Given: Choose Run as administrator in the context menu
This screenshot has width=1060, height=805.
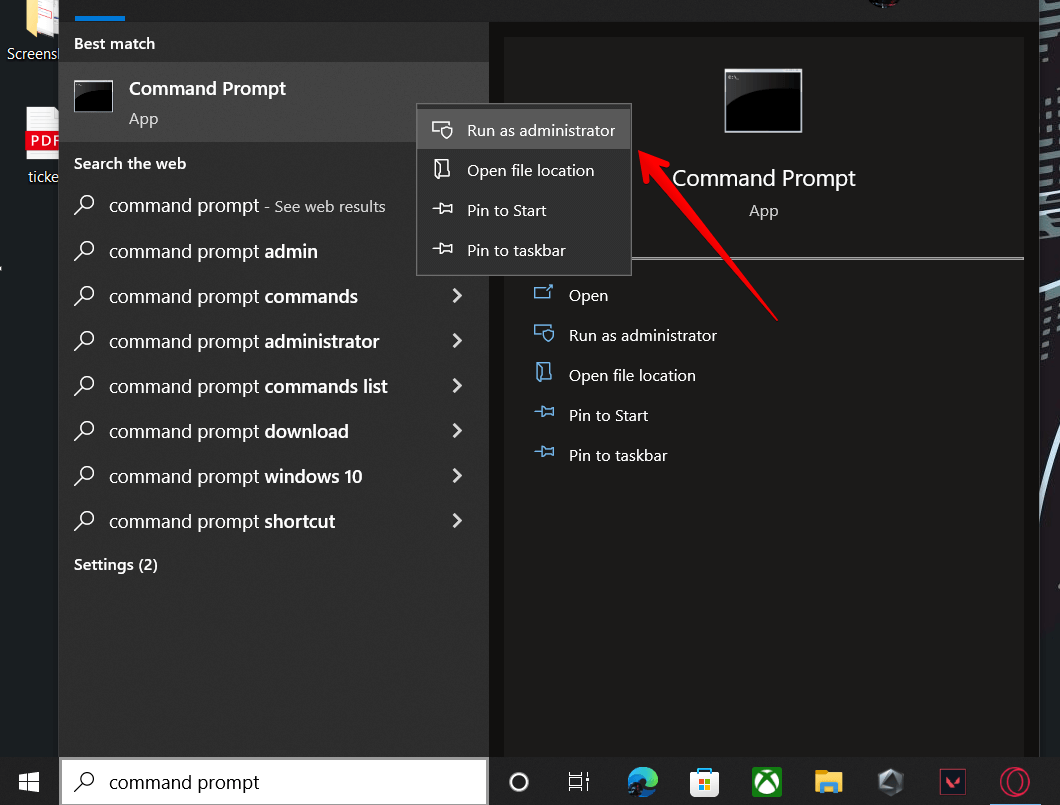Looking at the screenshot, I should tap(524, 130).
